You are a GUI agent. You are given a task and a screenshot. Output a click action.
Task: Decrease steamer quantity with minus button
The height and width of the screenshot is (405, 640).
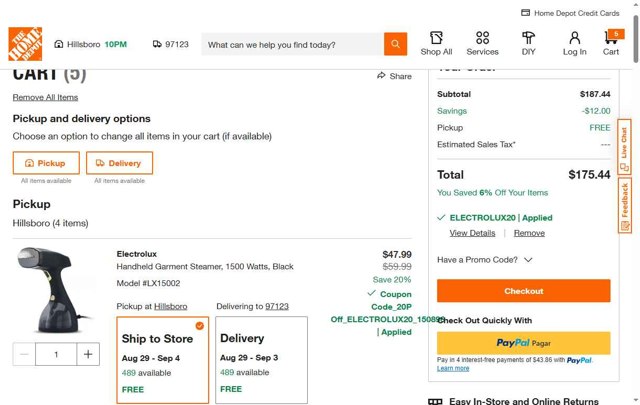tap(24, 354)
